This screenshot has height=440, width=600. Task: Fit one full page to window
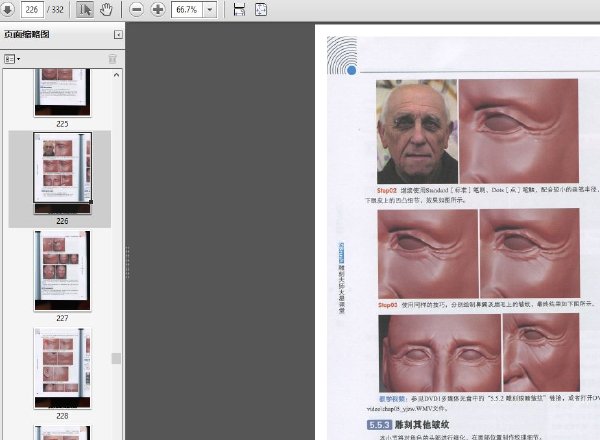(261, 9)
